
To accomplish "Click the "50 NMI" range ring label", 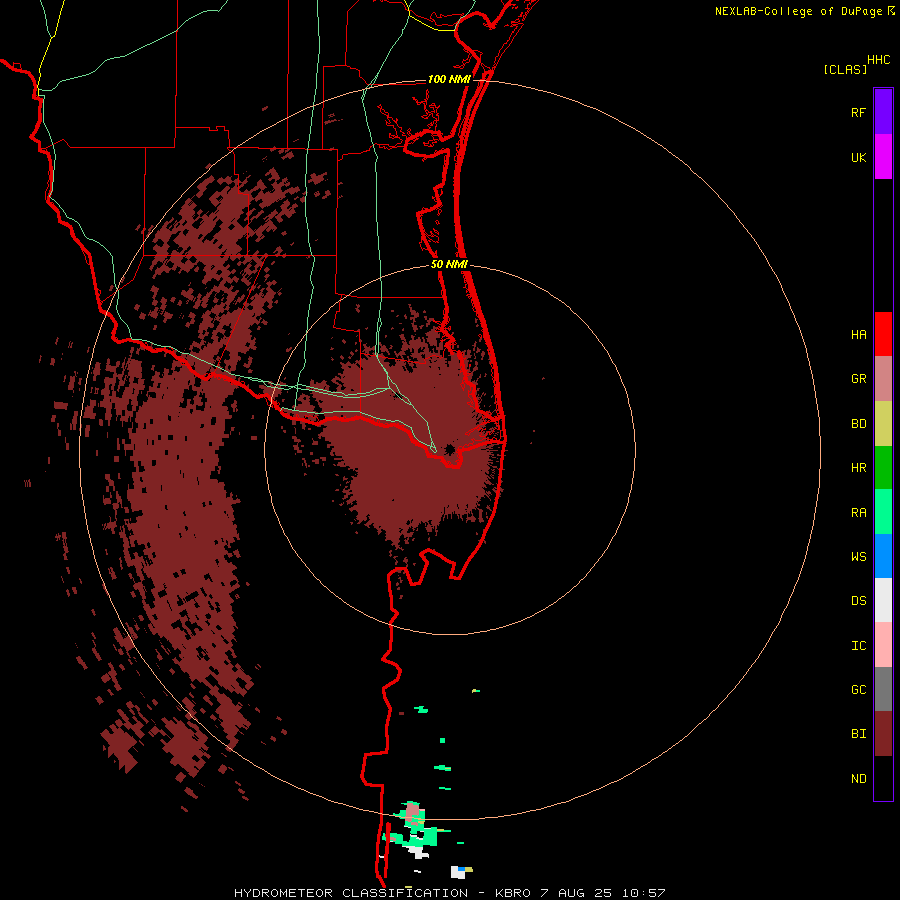I will point(449,264).
